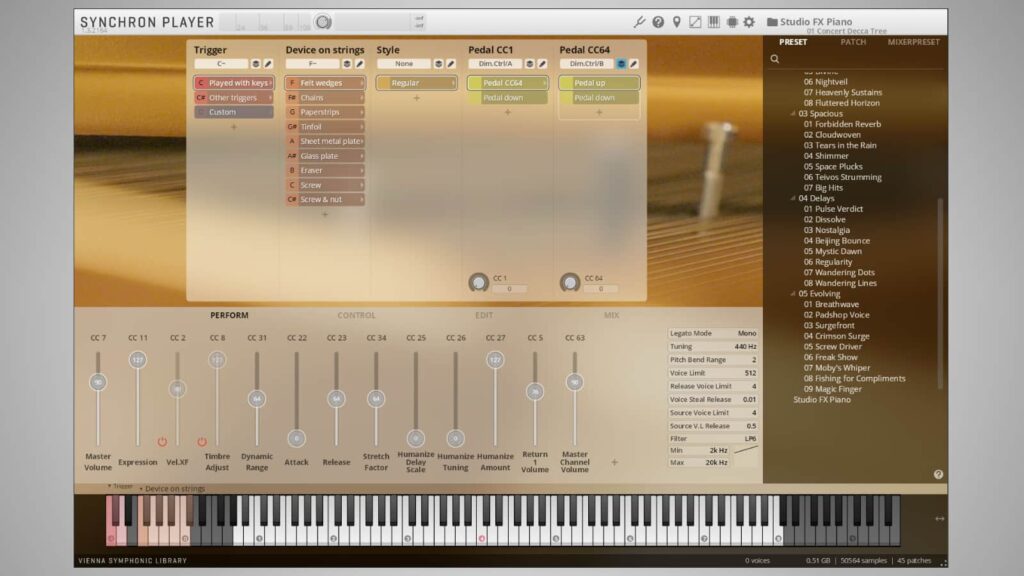Toggle the Timbre Adjust power button
Screen dimensions: 1024x576
click(201, 441)
